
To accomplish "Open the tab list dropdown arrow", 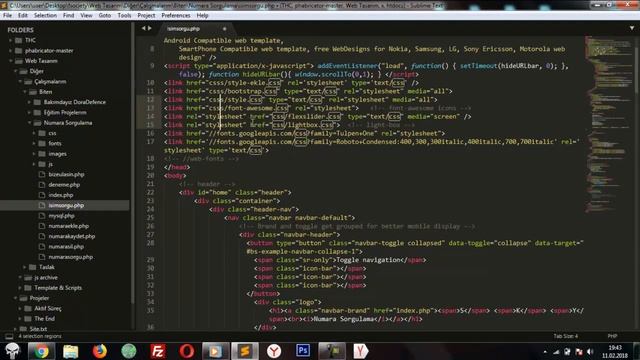I will point(632,28).
